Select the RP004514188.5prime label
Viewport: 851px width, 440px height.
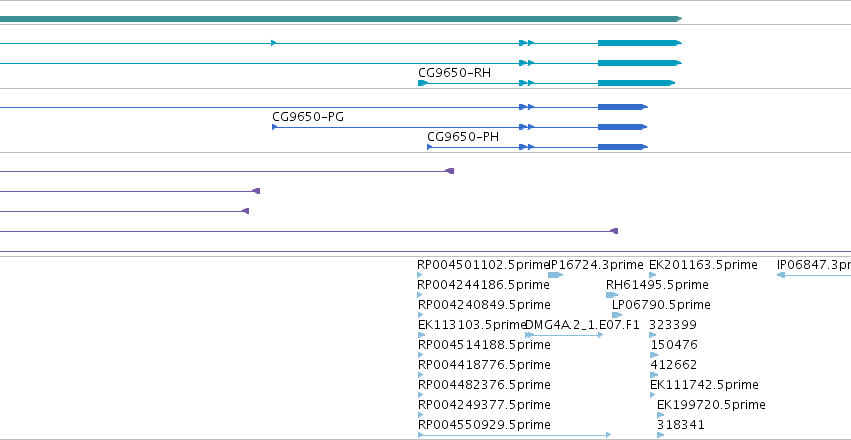[x=484, y=345]
